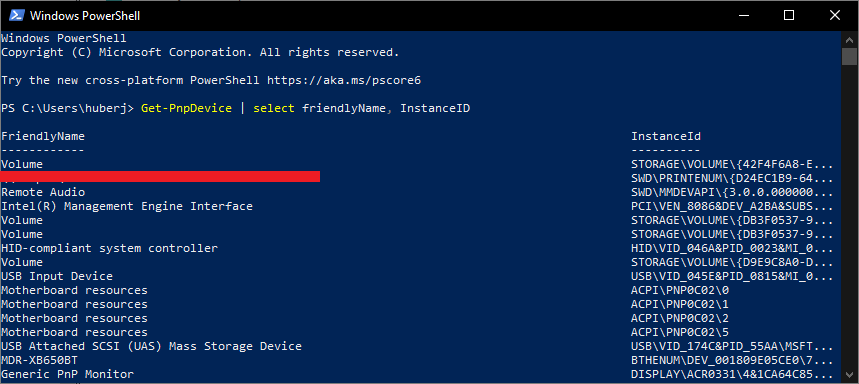Click the InstanceId column header
Screen dimensions: 859x384
click(x=666, y=136)
